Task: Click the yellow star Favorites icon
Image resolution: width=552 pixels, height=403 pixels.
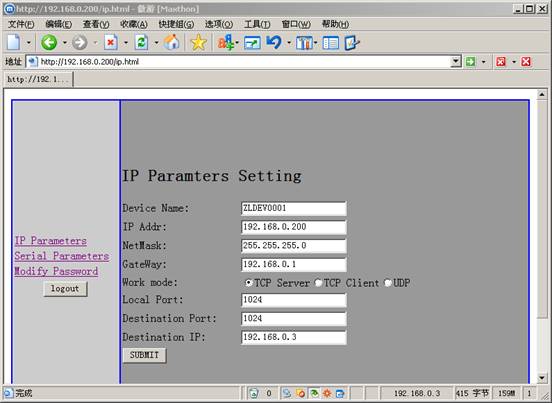Action: click(199, 43)
